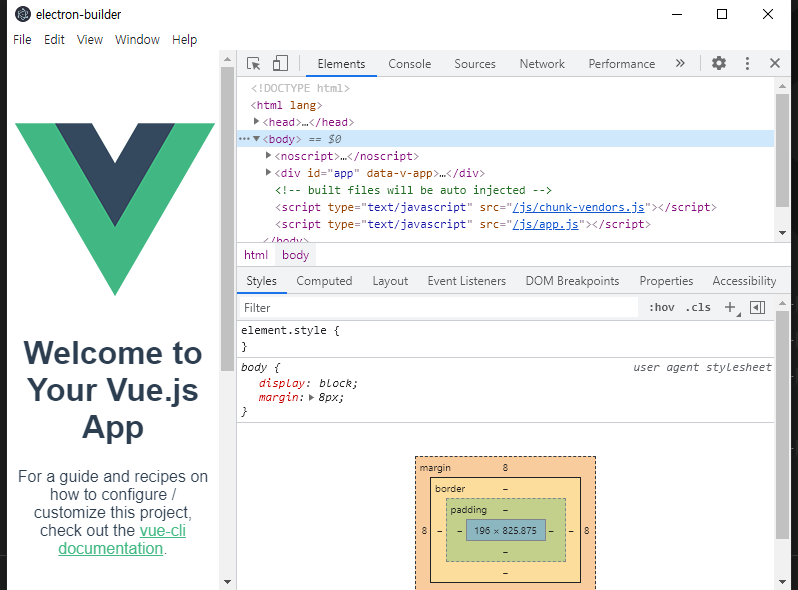Open the Window menu

[x=137, y=40]
